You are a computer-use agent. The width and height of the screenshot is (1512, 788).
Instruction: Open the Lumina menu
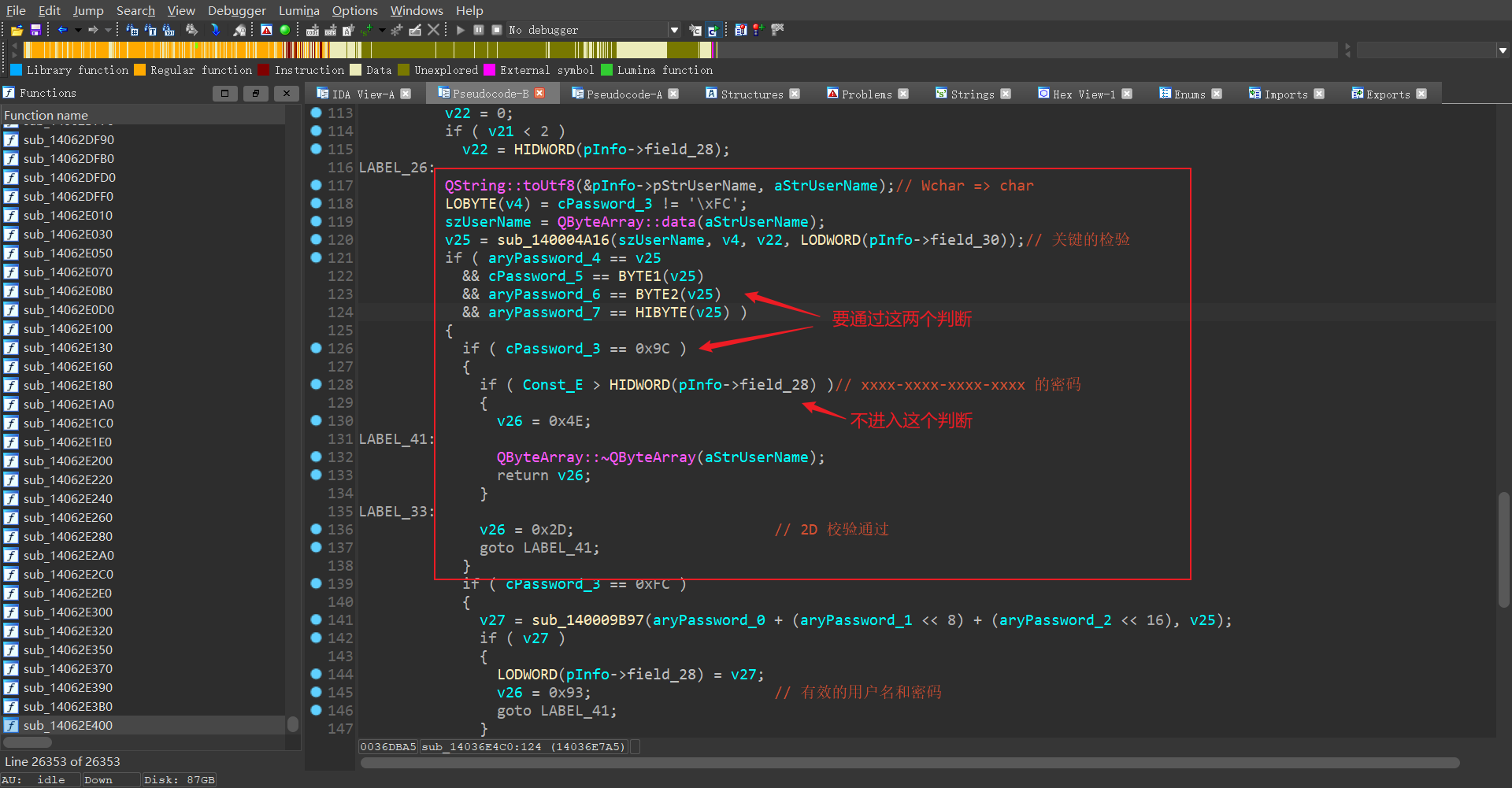pos(298,10)
